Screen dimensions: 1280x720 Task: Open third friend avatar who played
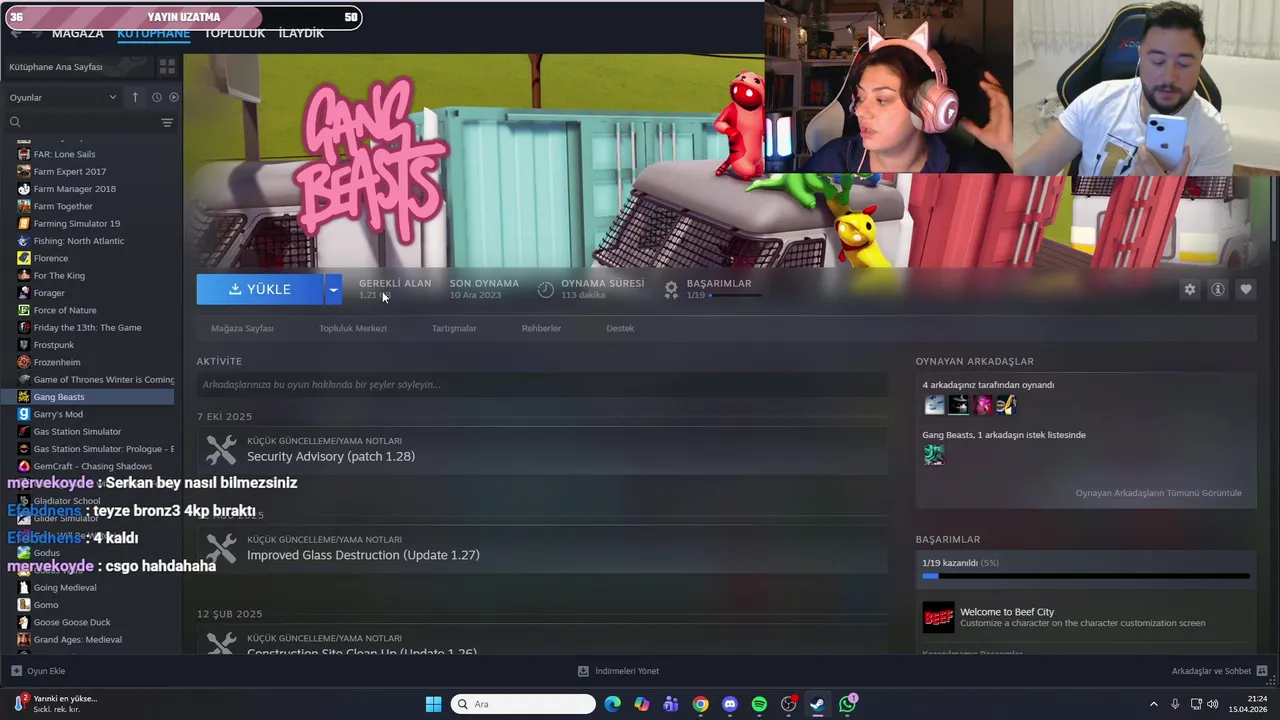[x=982, y=405]
